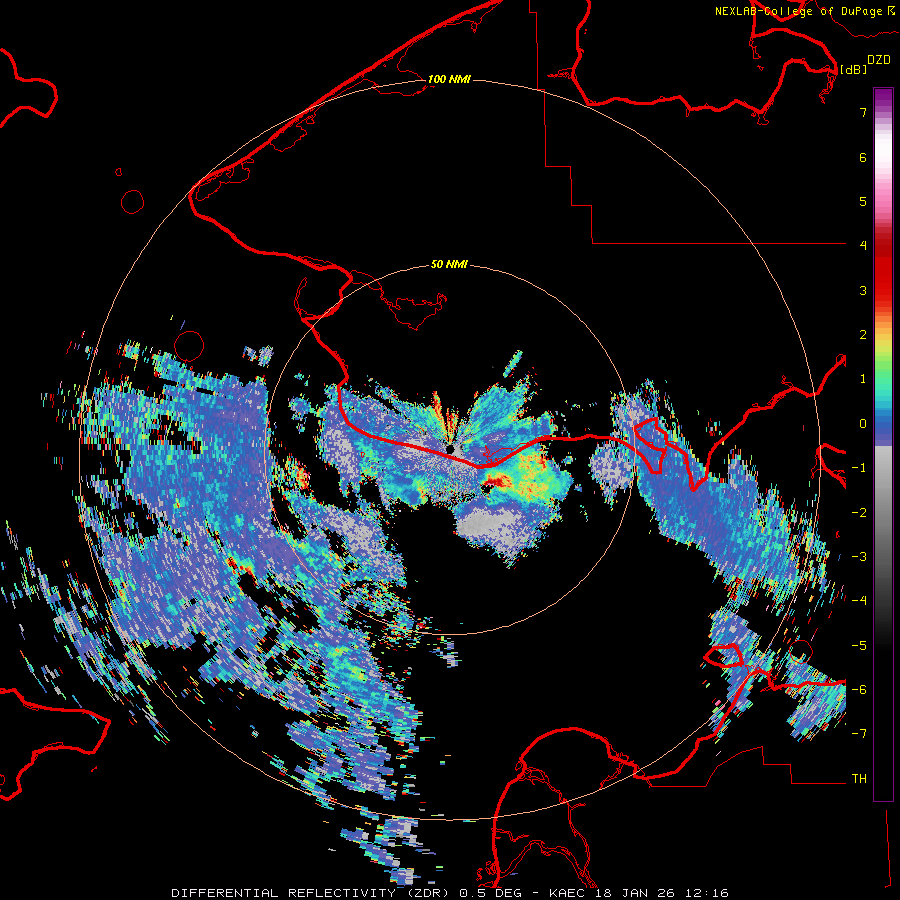This screenshot has height=900, width=900.
Task: Click the 50 NMI range ring label
Action: (x=449, y=264)
